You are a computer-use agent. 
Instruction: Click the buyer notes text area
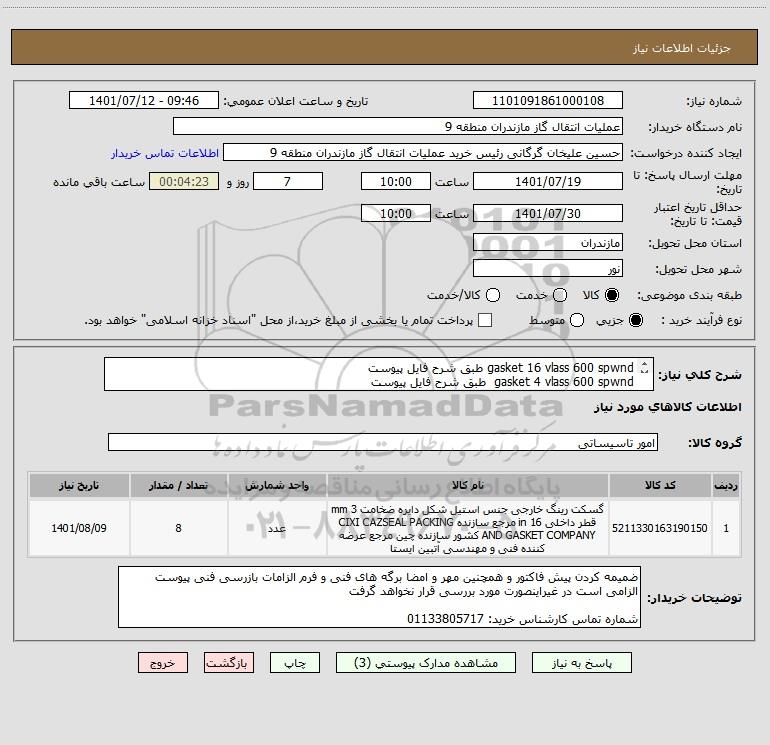[x=379, y=597]
